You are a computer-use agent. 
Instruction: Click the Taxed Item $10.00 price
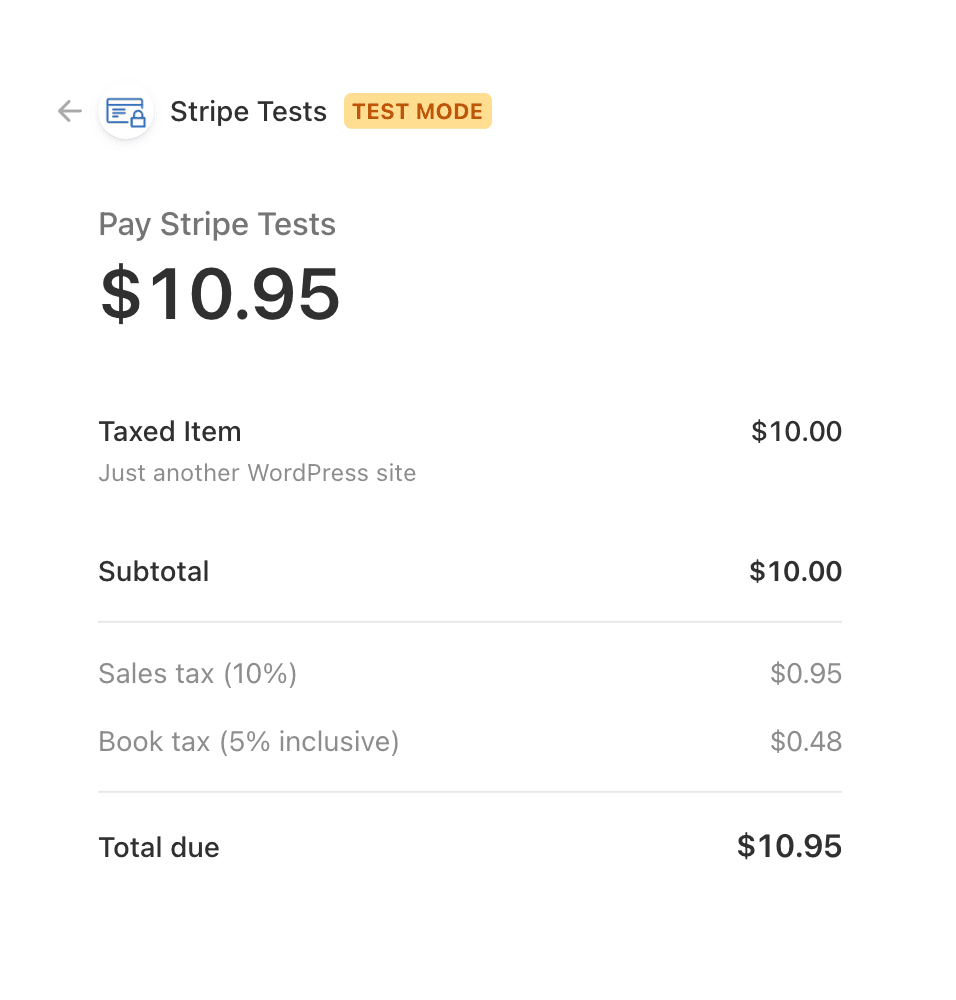796,432
